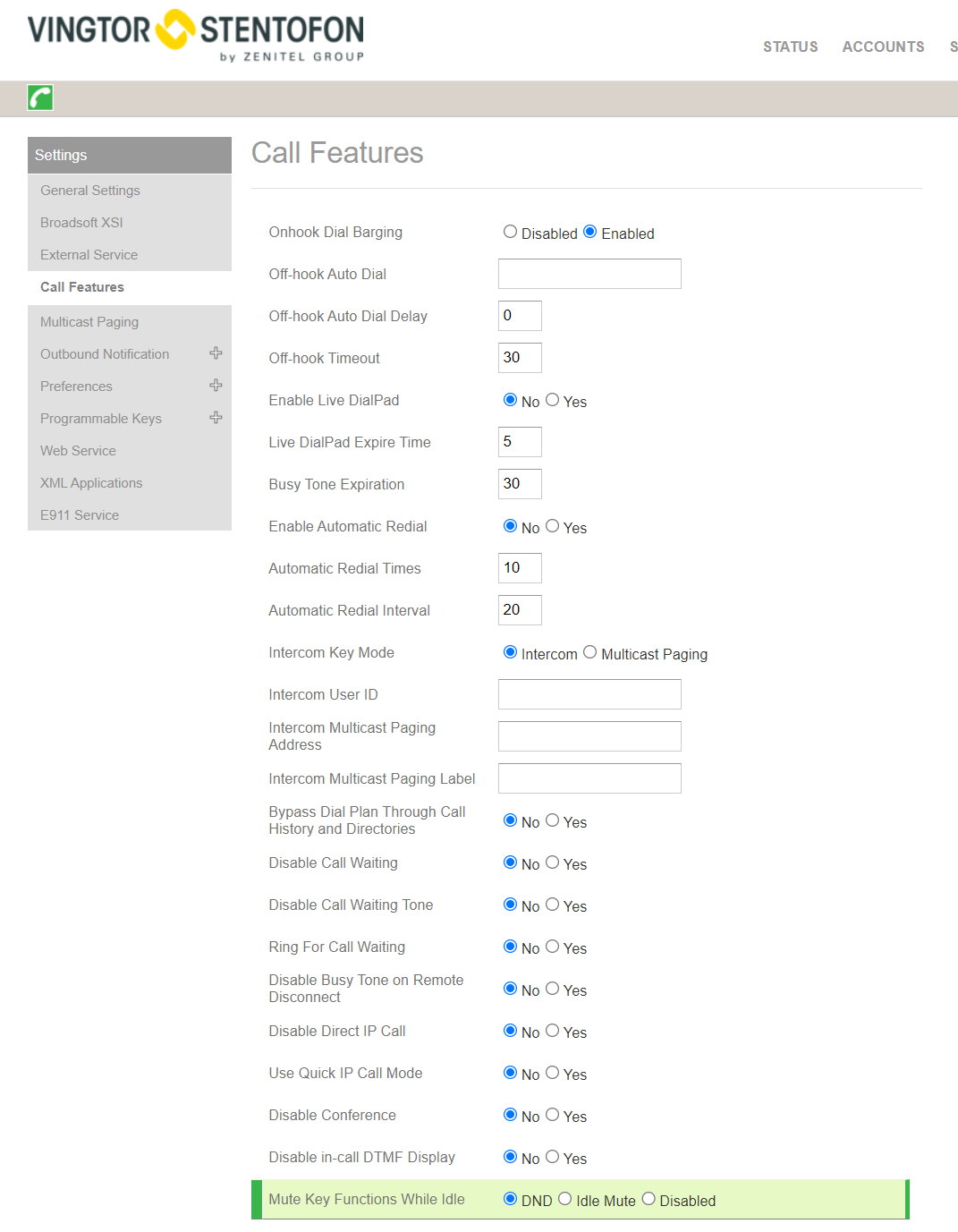958x1232 pixels.
Task: Choose Idle Mute for mute key function
Action: [x=565, y=1199]
